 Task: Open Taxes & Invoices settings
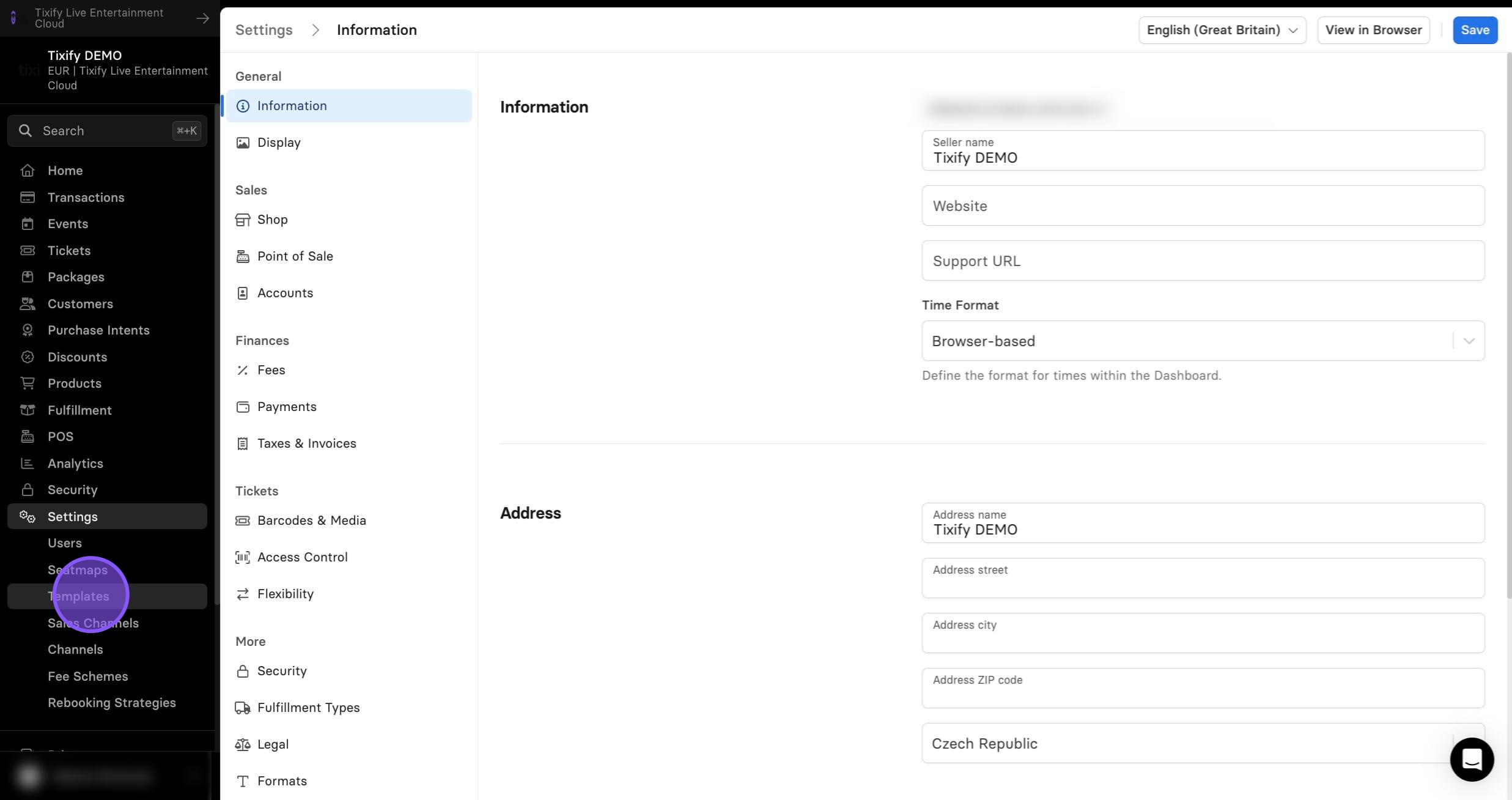pyautogui.click(x=348, y=443)
